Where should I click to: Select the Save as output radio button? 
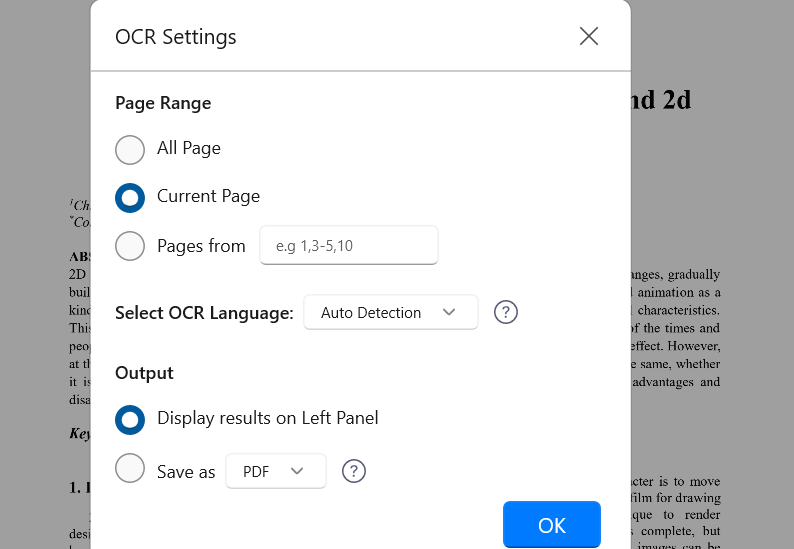click(x=130, y=468)
